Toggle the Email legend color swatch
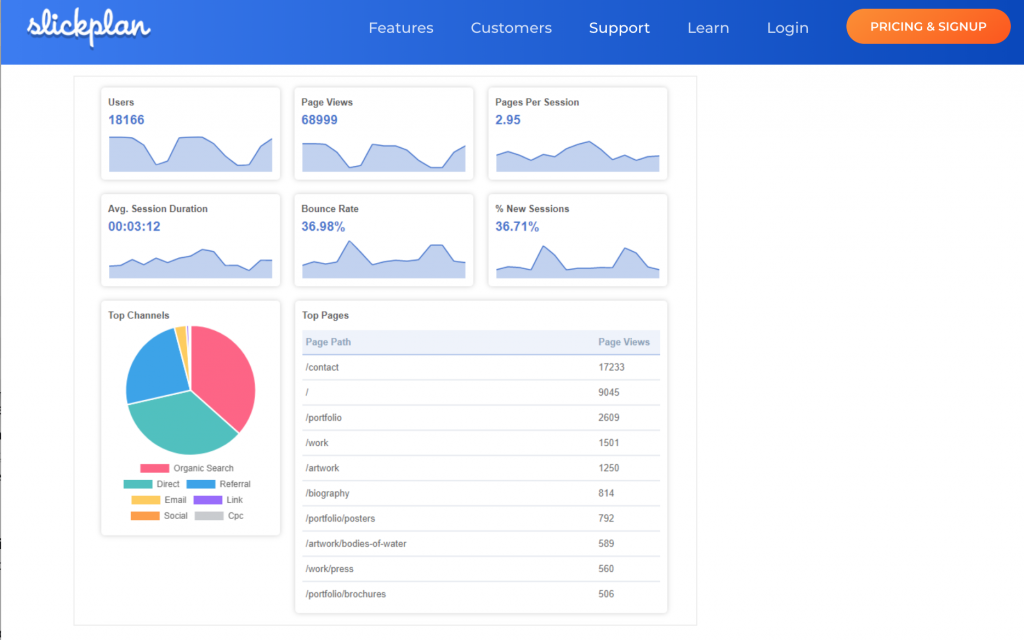The height and width of the screenshot is (640, 1024). pos(145,500)
